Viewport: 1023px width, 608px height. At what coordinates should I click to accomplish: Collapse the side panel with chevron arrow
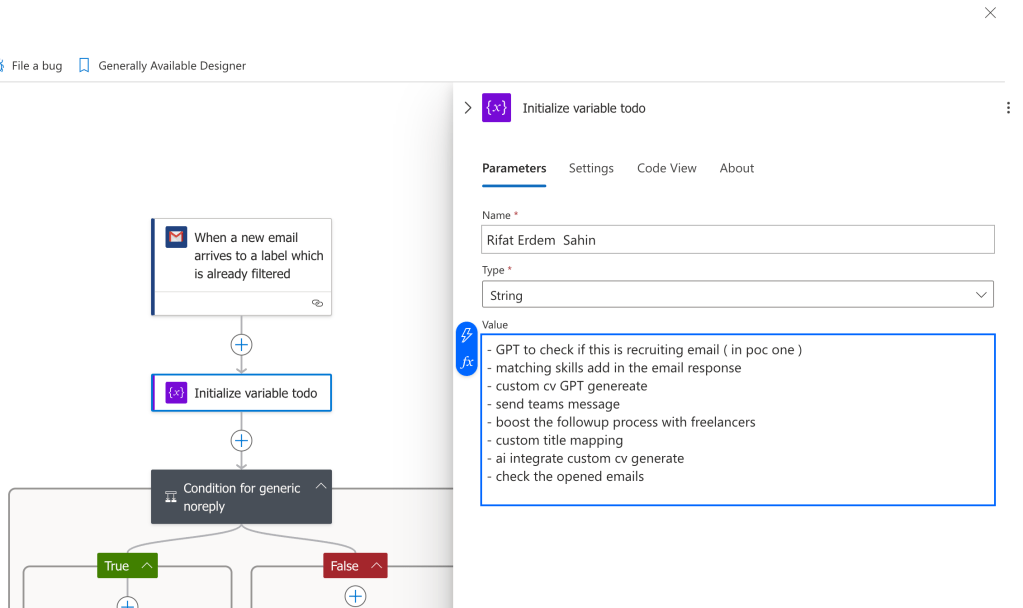[467, 108]
